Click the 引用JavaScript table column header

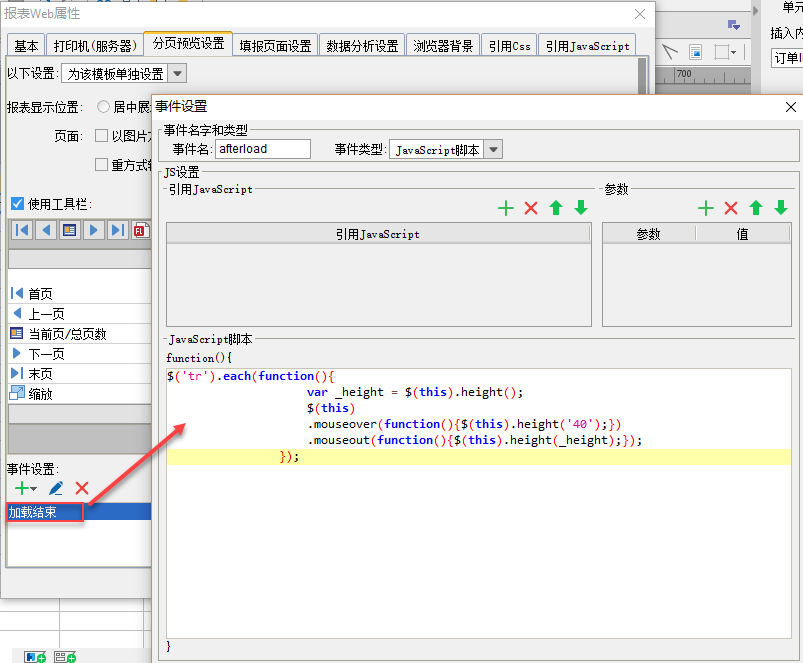point(378,234)
